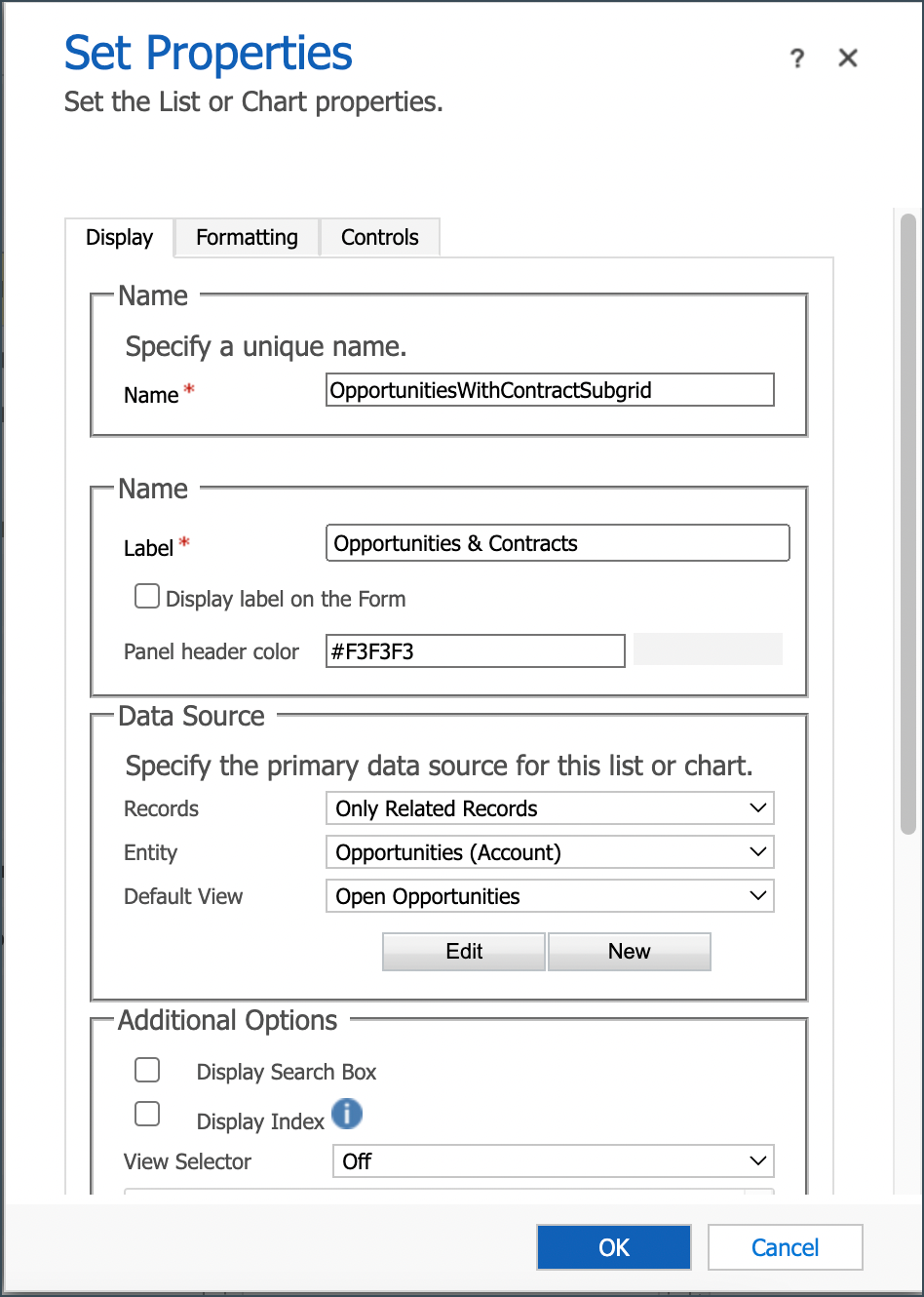
Task: Open the Controls tab
Action: 380,237
